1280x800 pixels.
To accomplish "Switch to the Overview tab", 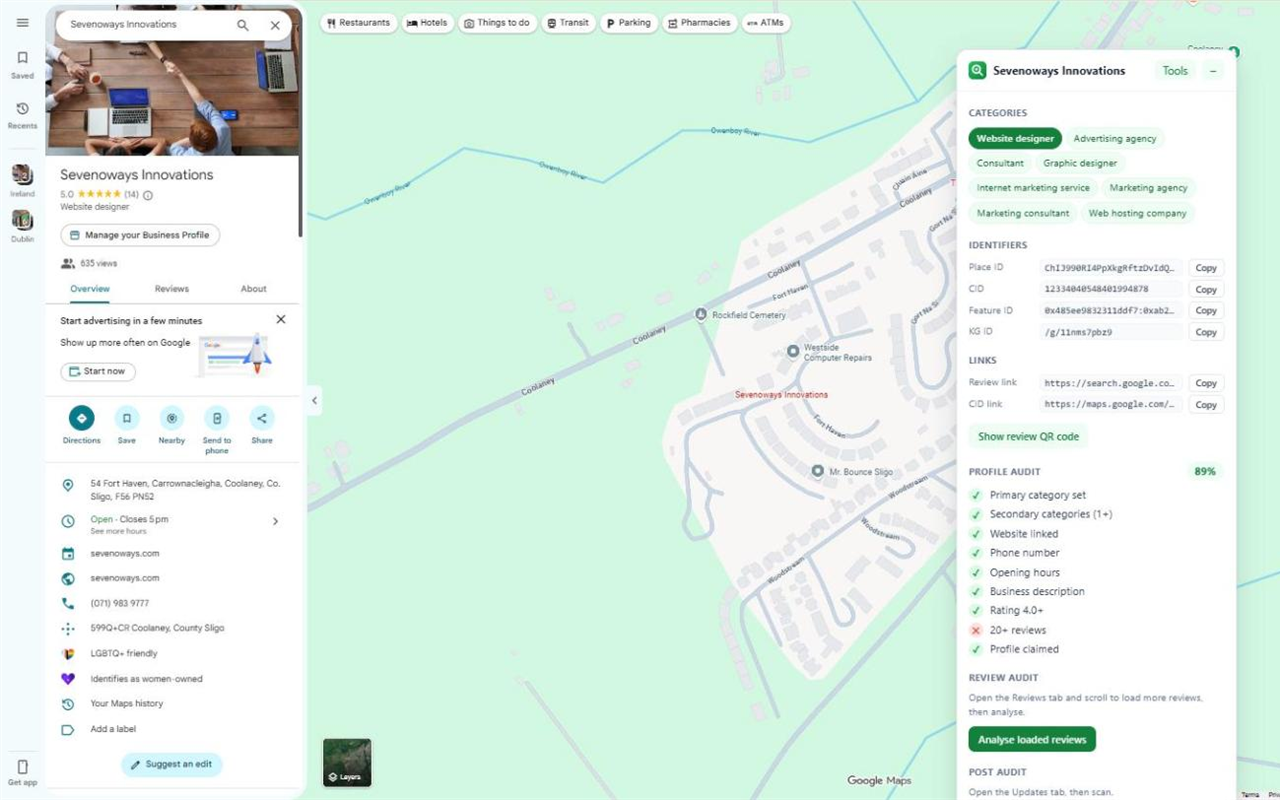I will pyautogui.click(x=90, y=289).
